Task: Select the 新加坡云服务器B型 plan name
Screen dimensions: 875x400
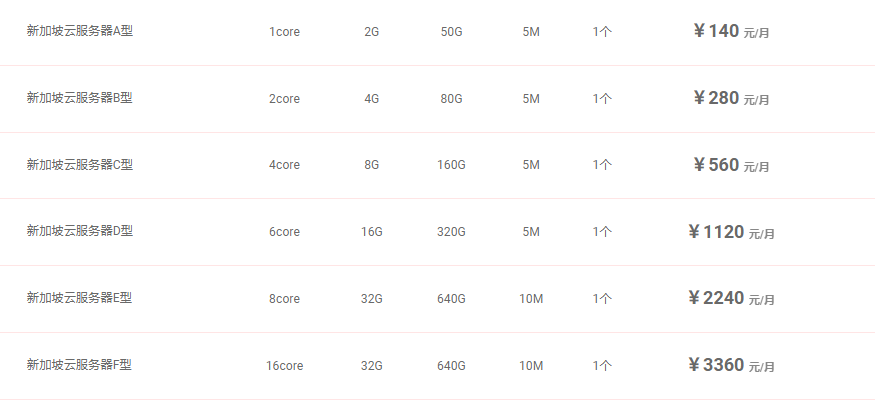Action: point(80,98)
